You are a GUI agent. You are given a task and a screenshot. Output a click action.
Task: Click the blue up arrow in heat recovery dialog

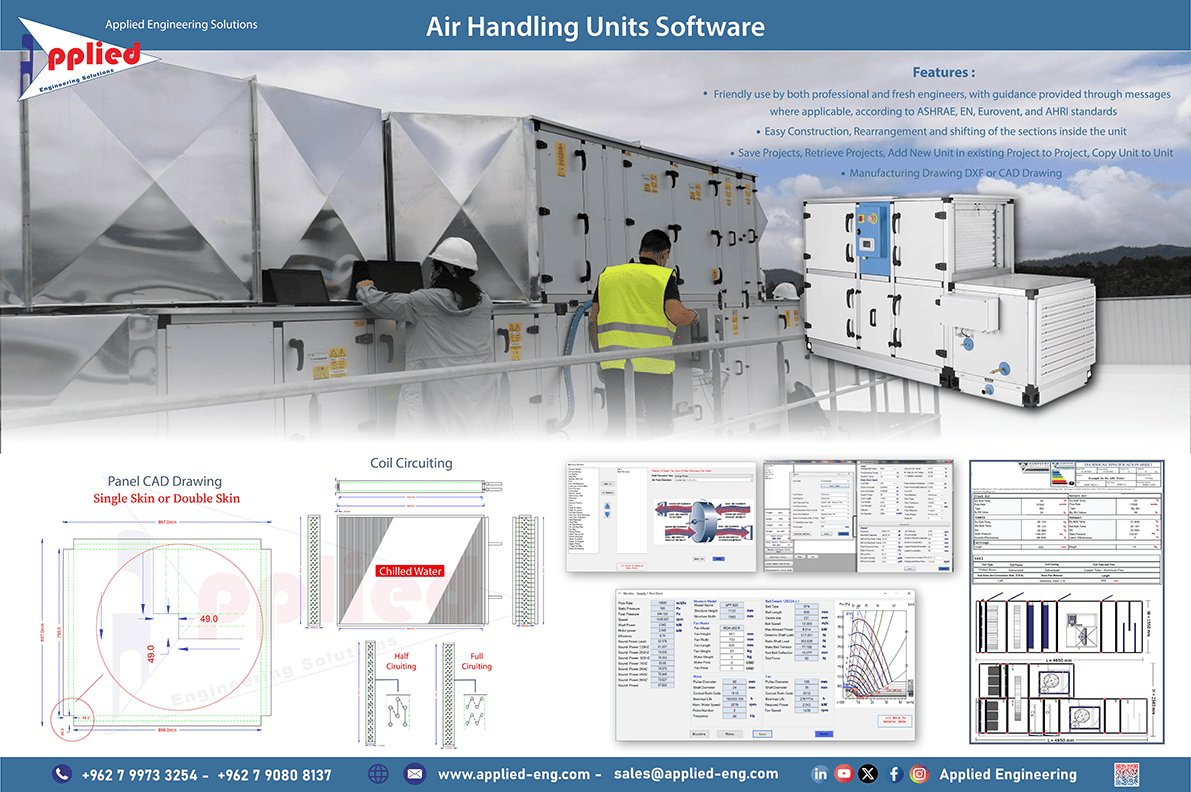pos(608,507)
